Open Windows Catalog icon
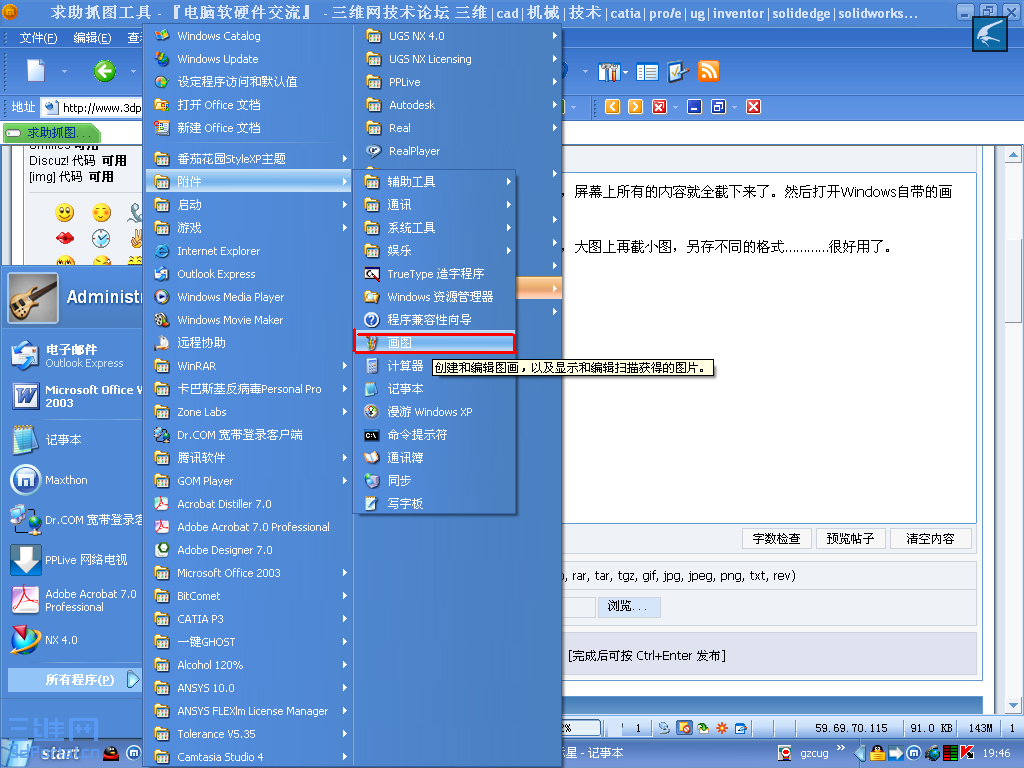The width and height of the screenshot is (1024, 768). coord(161,36)
